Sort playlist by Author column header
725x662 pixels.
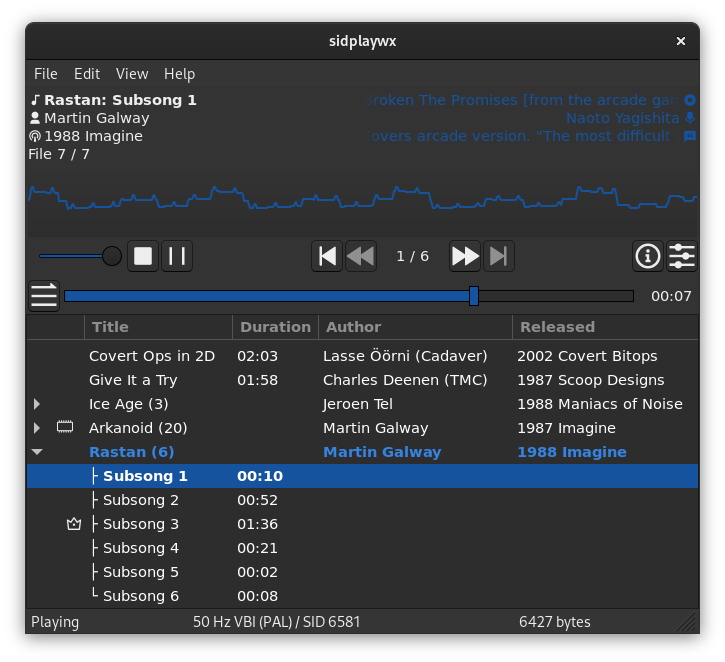[415, 327]
